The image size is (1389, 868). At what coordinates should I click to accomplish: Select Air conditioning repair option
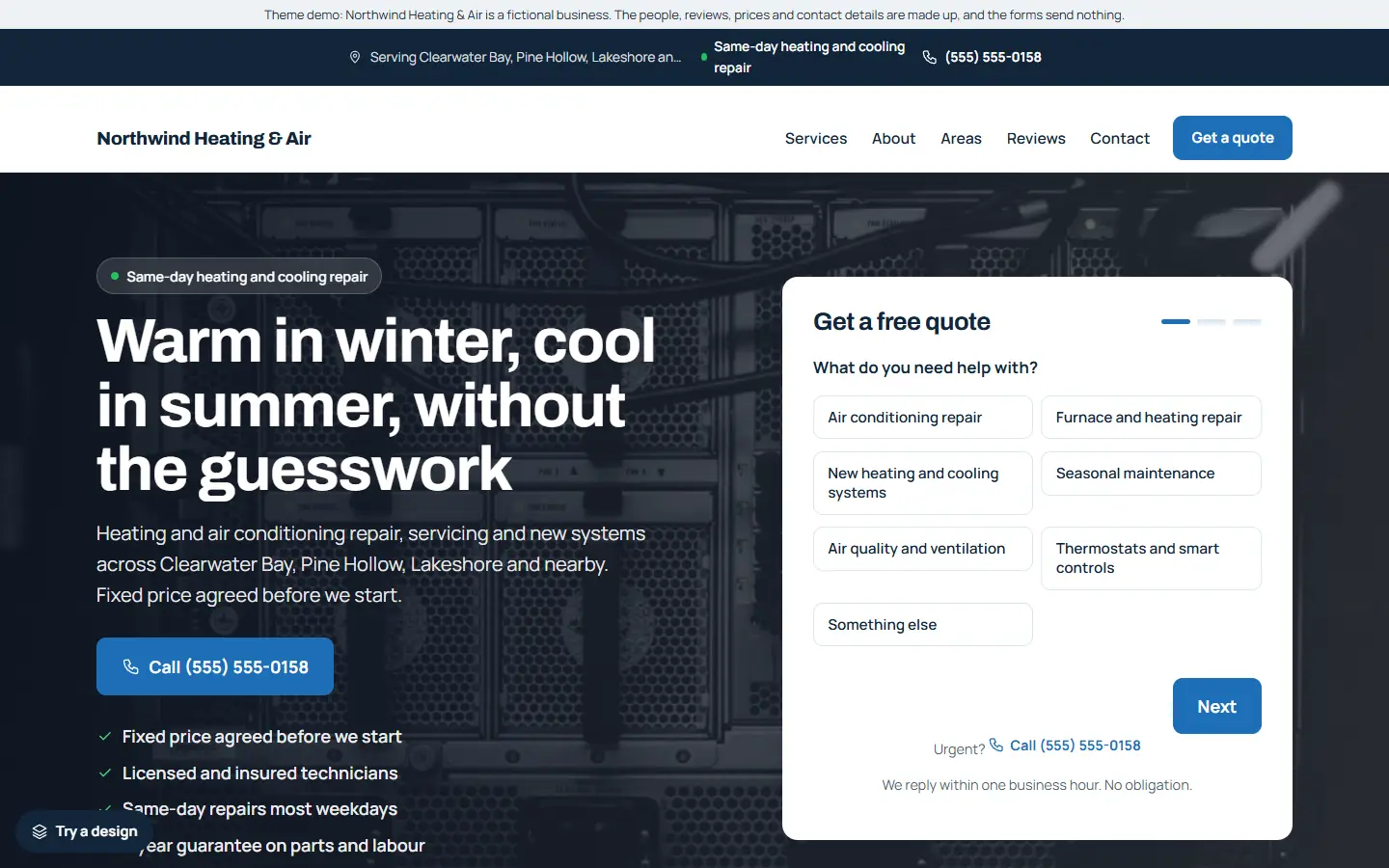(923, 418)
